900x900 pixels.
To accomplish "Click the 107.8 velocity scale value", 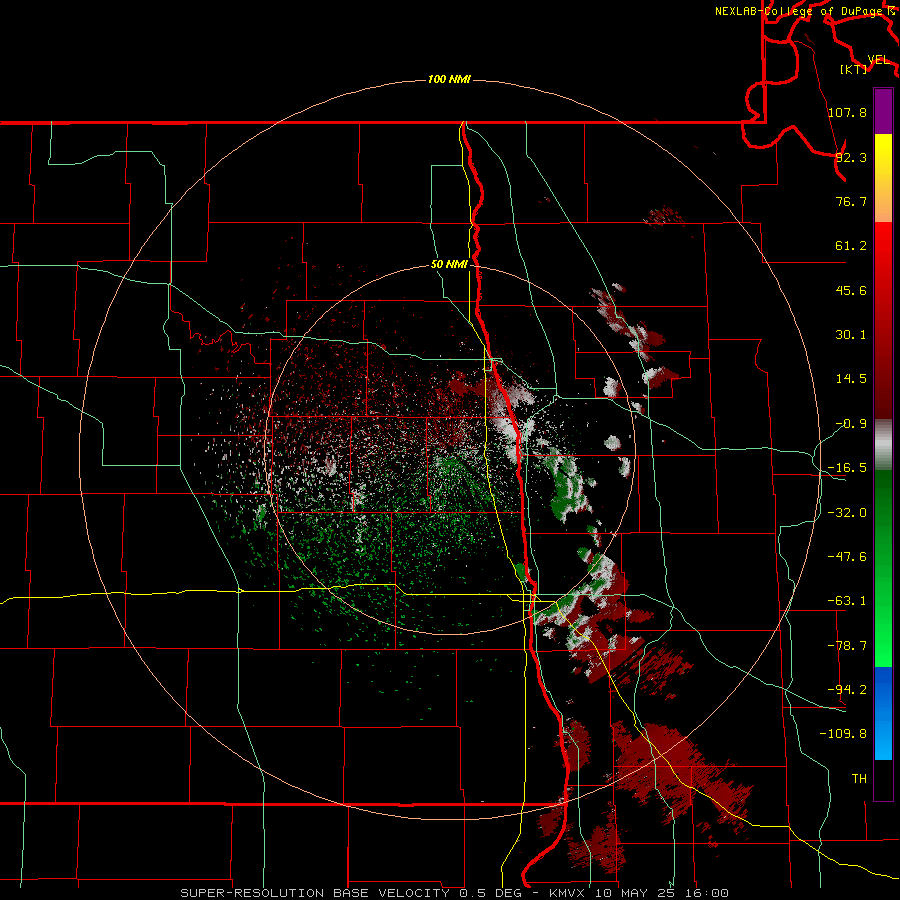I will click(x=847, y=112).
